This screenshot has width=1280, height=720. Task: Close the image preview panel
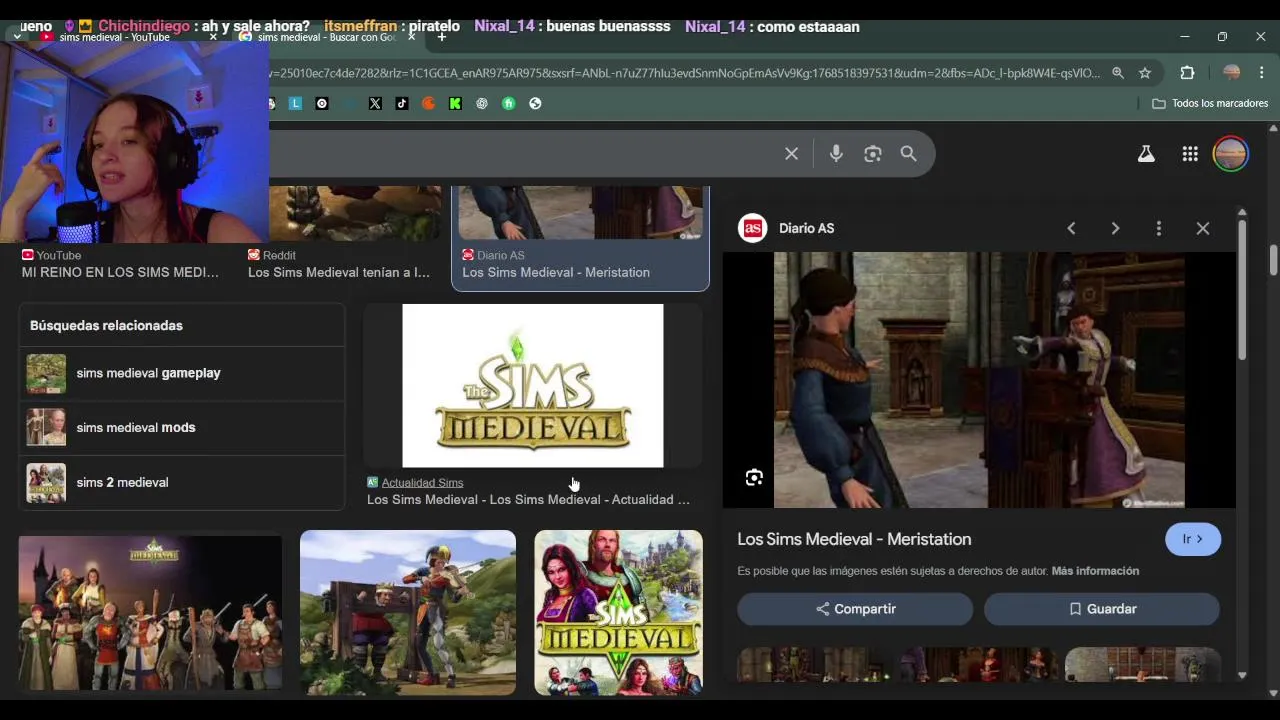(x=1203, y=228)
